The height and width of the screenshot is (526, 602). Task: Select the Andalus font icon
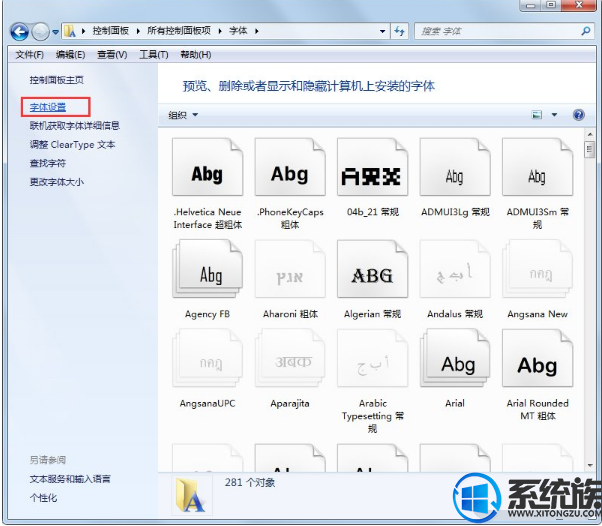pyautogui.click(x=455, y=269)
